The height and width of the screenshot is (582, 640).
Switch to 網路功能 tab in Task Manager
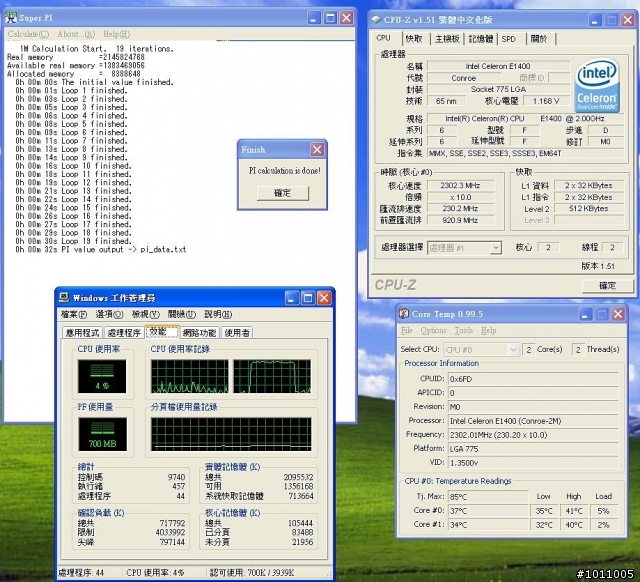(x=199, y=333)
